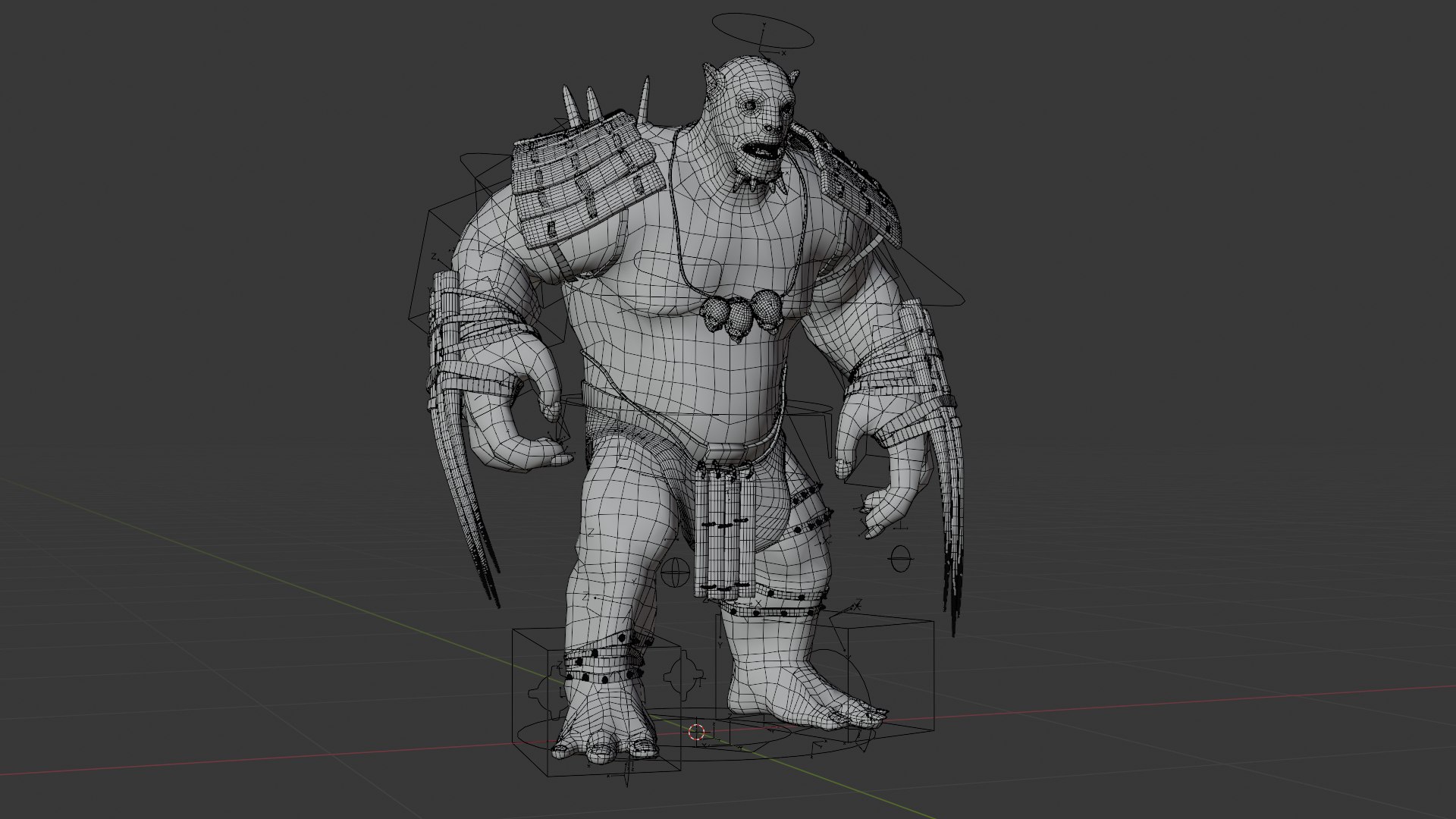Select the halo ring control above the head

tap(764, 33)
